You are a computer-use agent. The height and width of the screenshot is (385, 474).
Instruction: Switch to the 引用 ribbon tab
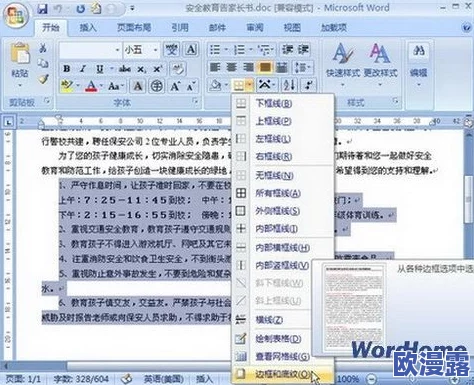180,27
